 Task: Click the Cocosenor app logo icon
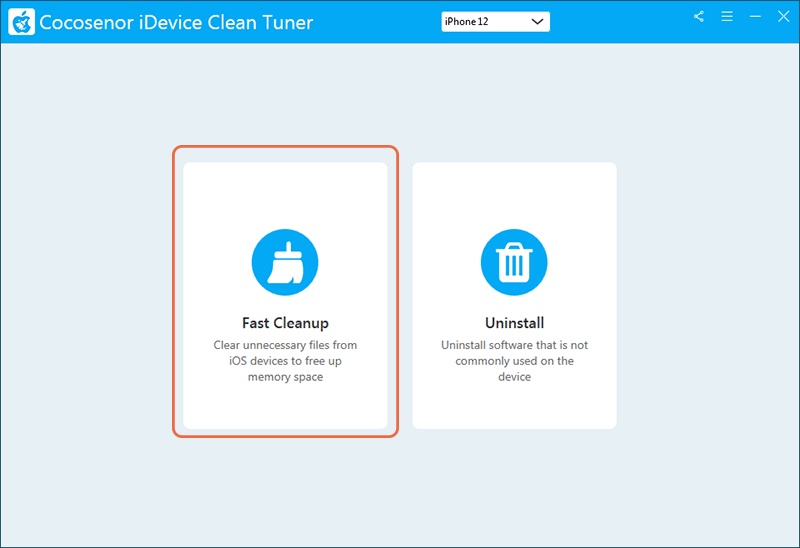click(21, 22)
